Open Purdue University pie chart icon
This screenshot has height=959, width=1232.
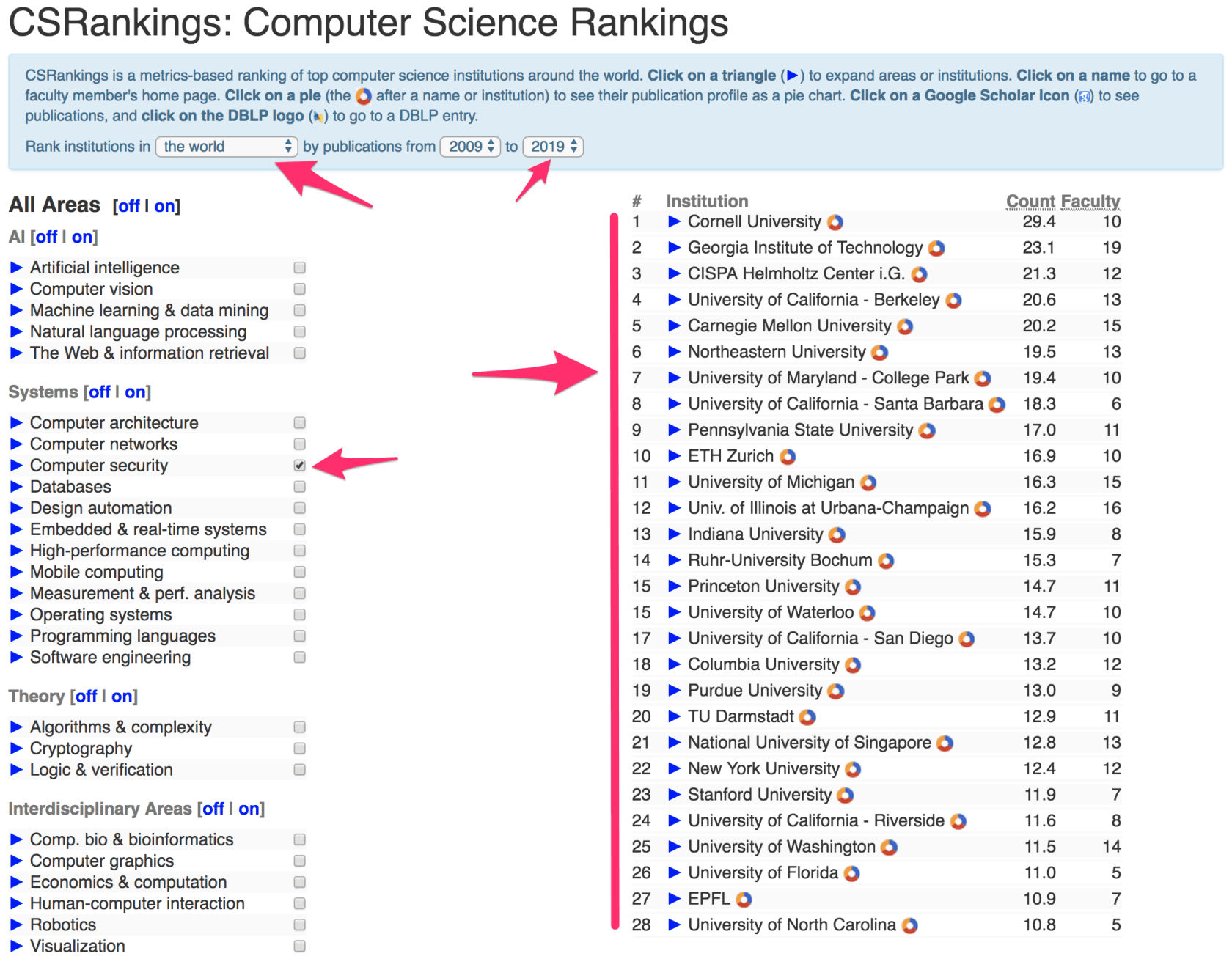[836, 691]
